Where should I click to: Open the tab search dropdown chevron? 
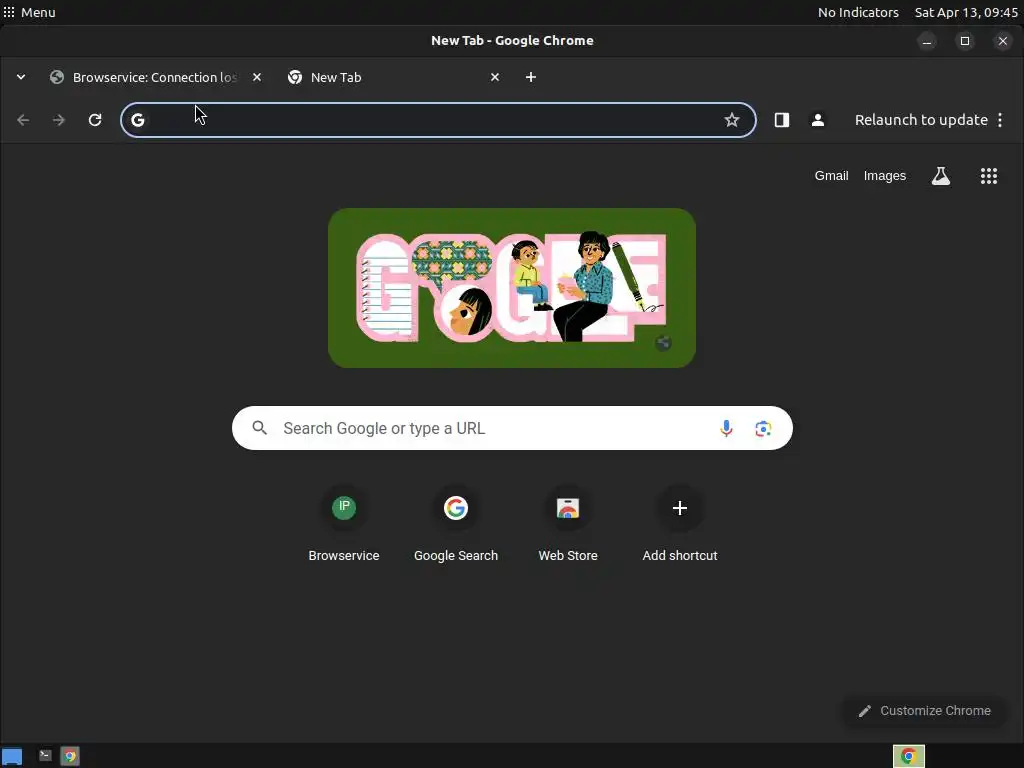21,77
